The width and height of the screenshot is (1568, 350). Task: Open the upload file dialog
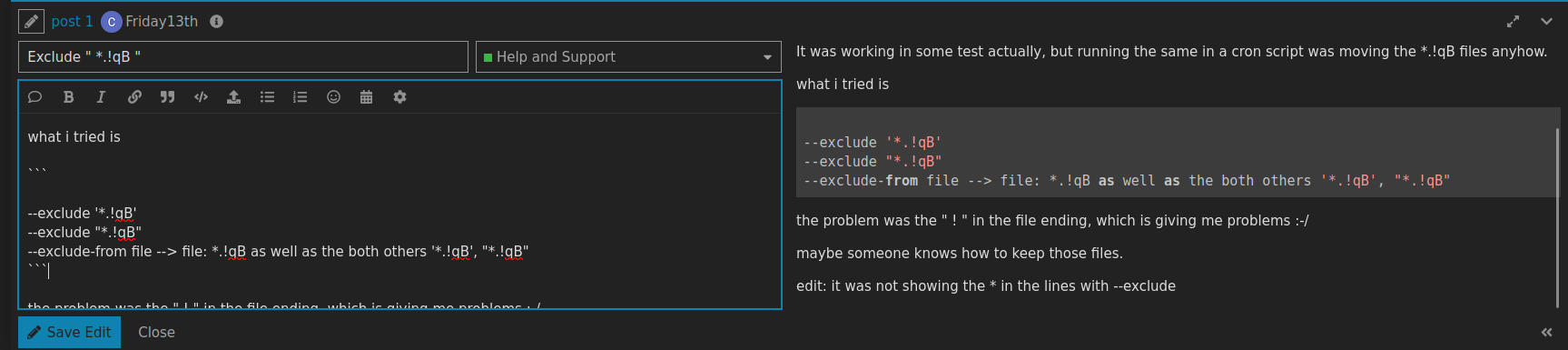[x=233, y=97]
